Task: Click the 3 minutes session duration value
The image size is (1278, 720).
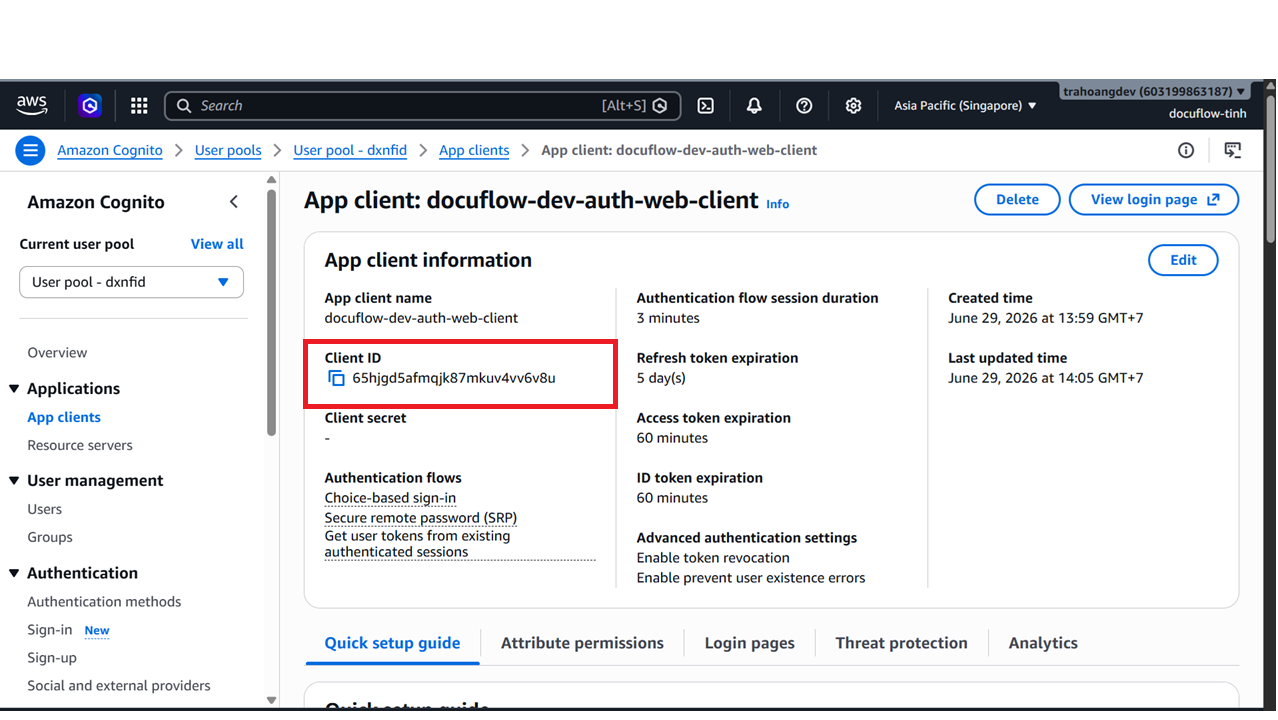Action: pyautogui.click(x=668, y=318)
